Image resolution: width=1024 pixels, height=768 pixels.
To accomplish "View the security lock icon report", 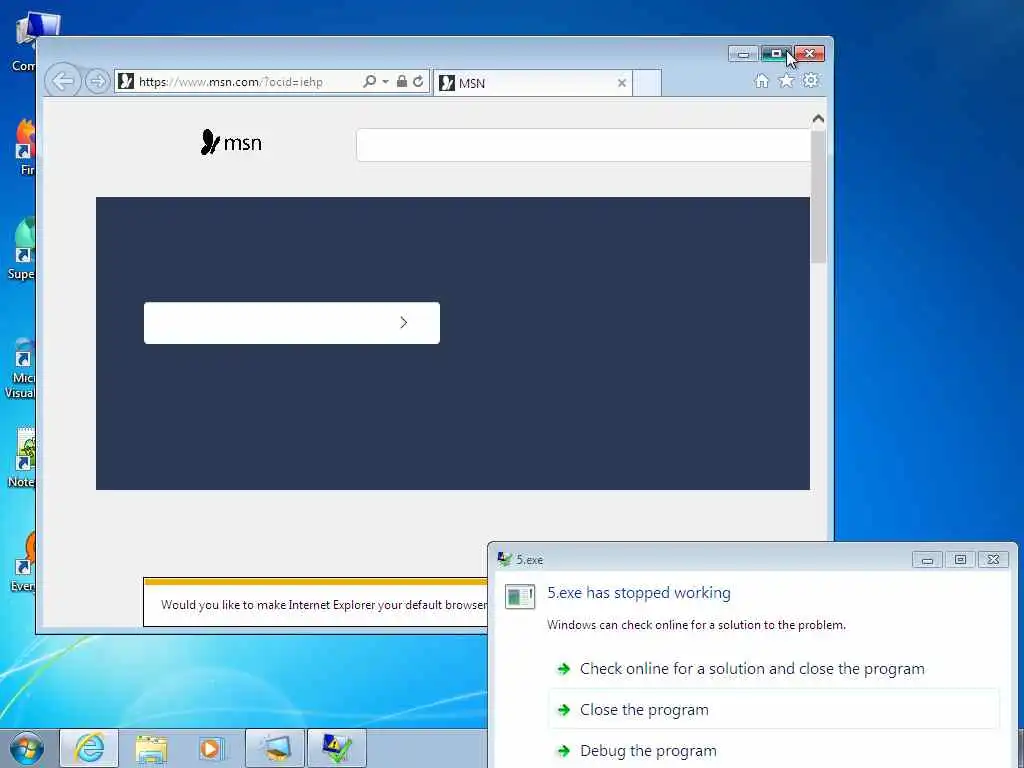I will 402,82.
